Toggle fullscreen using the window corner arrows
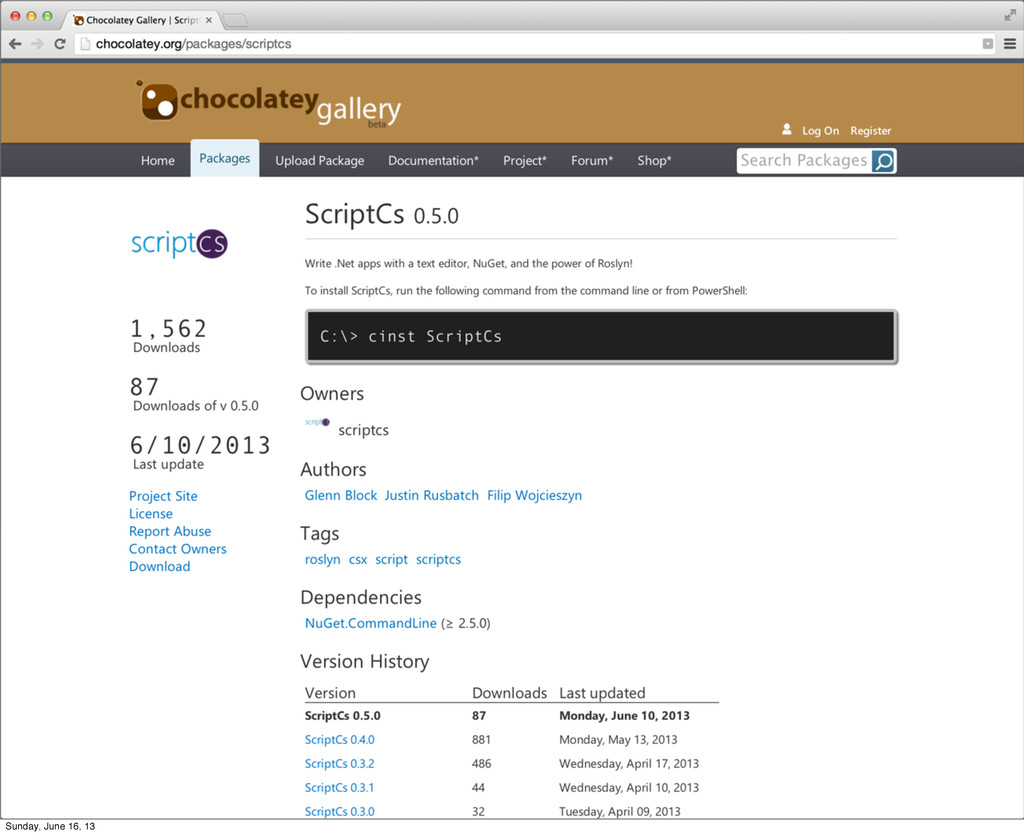Image resolution: width=1024 pixels, height=835 pixels. click(x=1010, y=15)
